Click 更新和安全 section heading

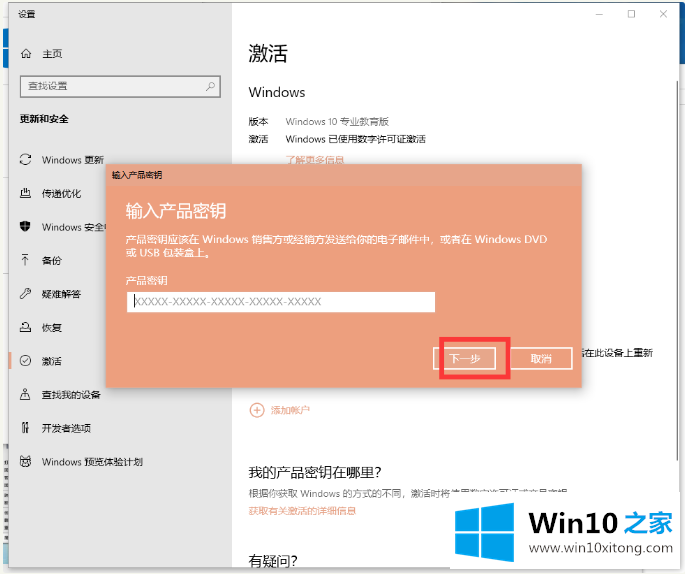44,119
